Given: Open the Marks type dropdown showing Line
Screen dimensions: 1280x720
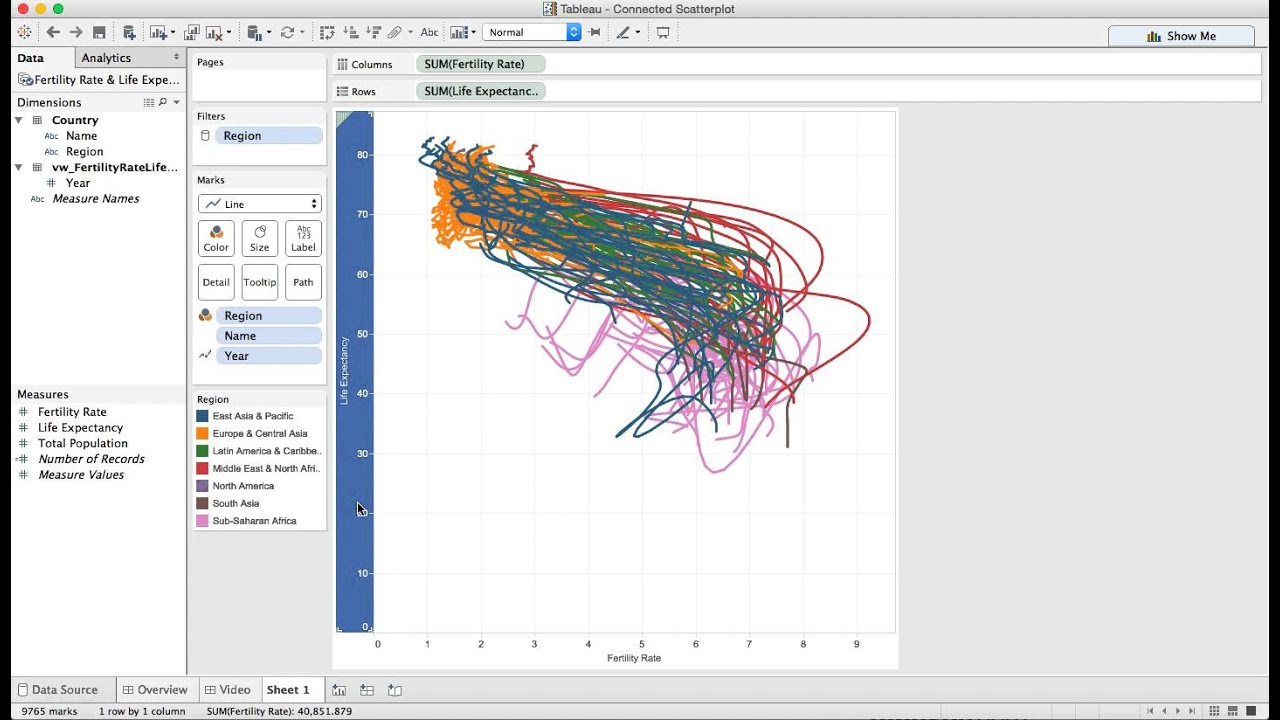Looking at the screenshot, I should [260, 204].
